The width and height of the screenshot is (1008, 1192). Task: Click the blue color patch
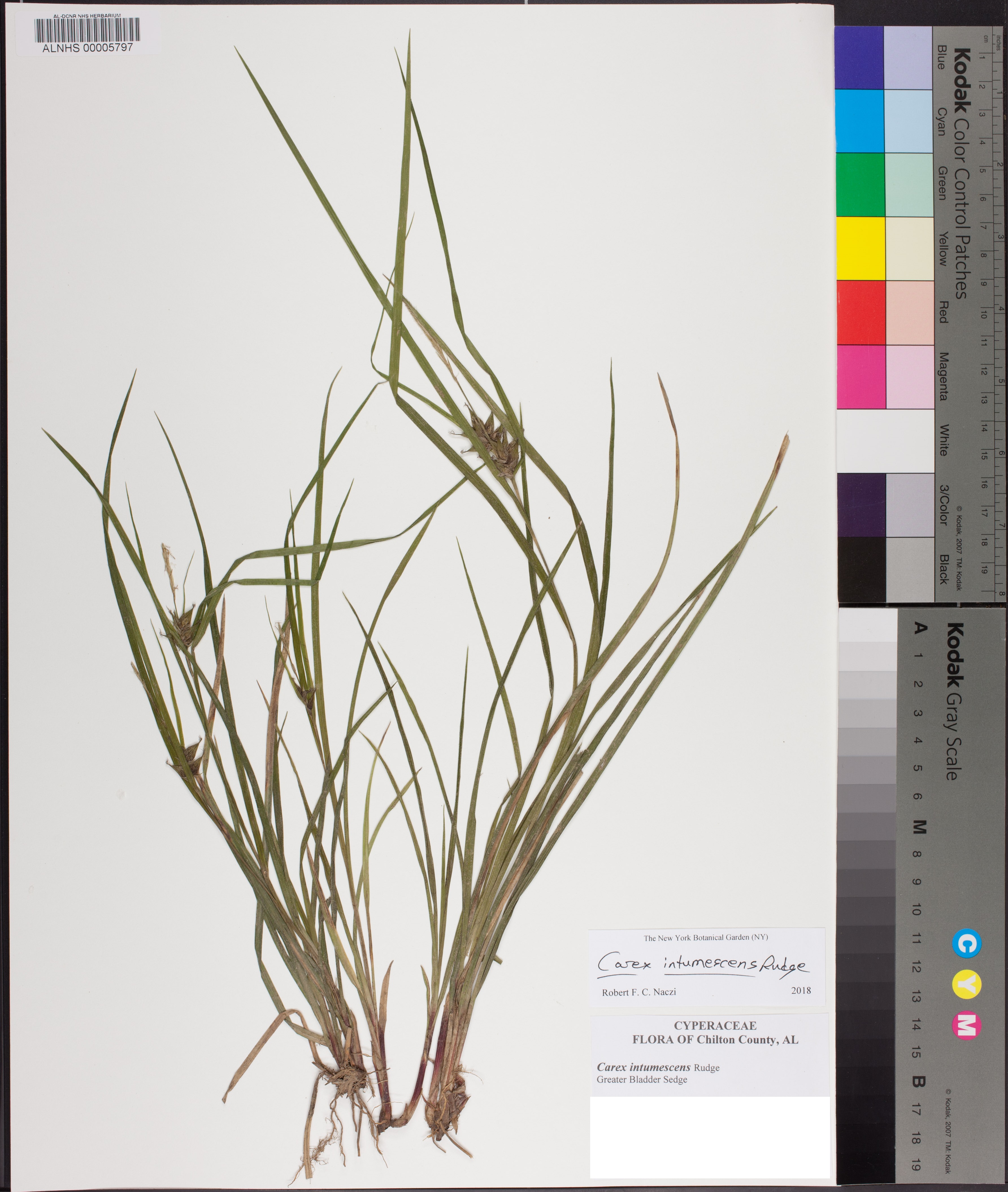(859, 57)
